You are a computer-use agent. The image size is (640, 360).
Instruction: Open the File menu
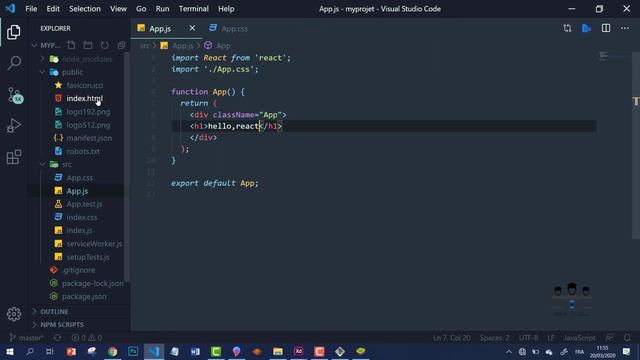click(31, 9)
